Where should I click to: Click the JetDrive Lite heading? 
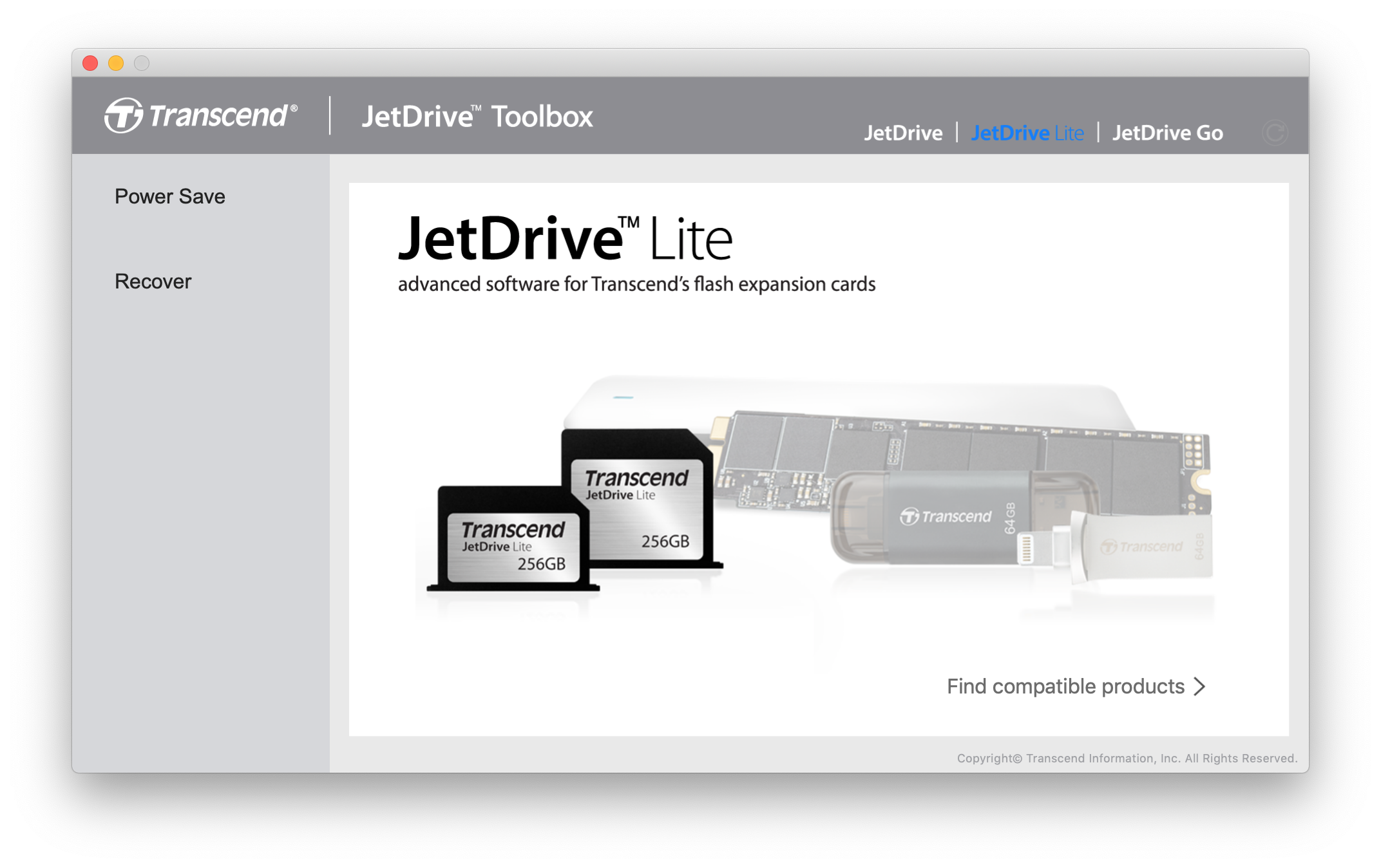[x=566, y=238]
